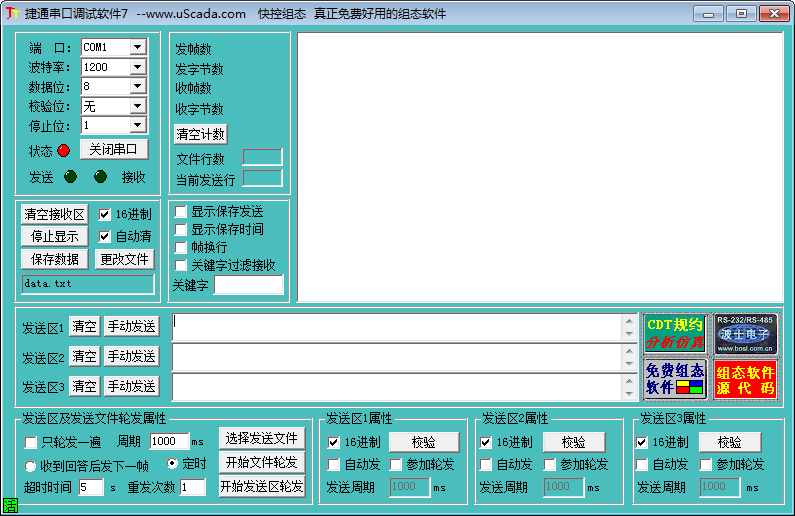Click 手动发送 for 发送区1

[131, 326]
